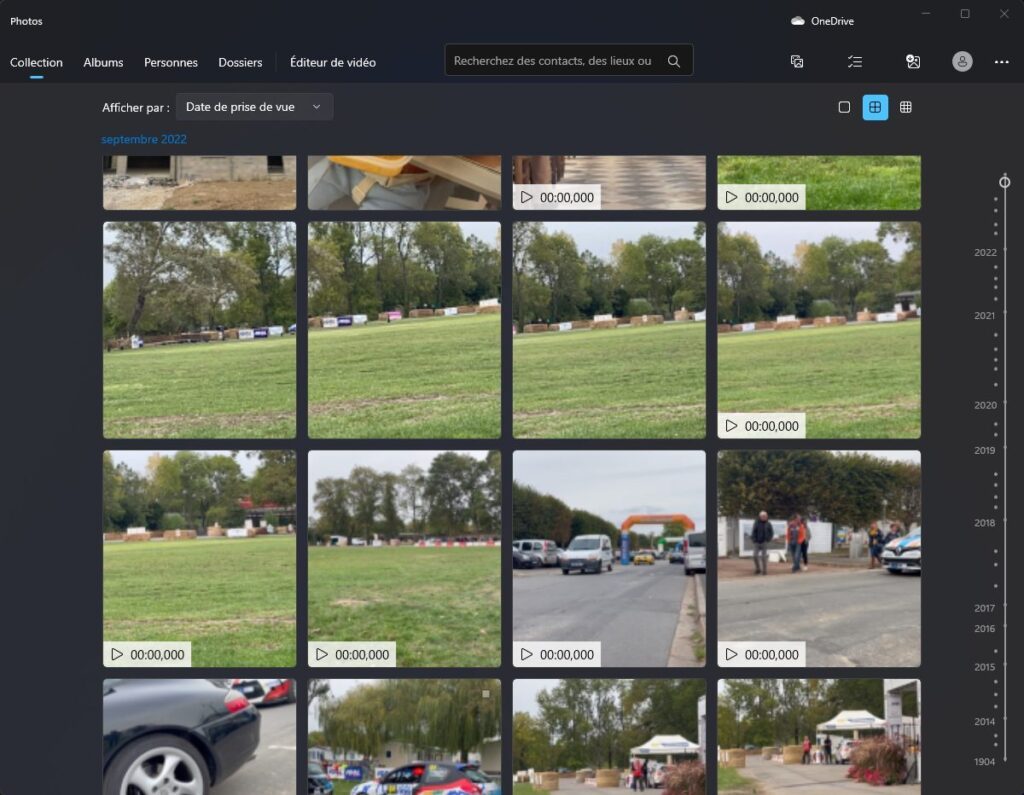Screen dimensions: 1024x795
Task: Open the Éditeur de vidéo tab
Action: click(x=332, y=62)
